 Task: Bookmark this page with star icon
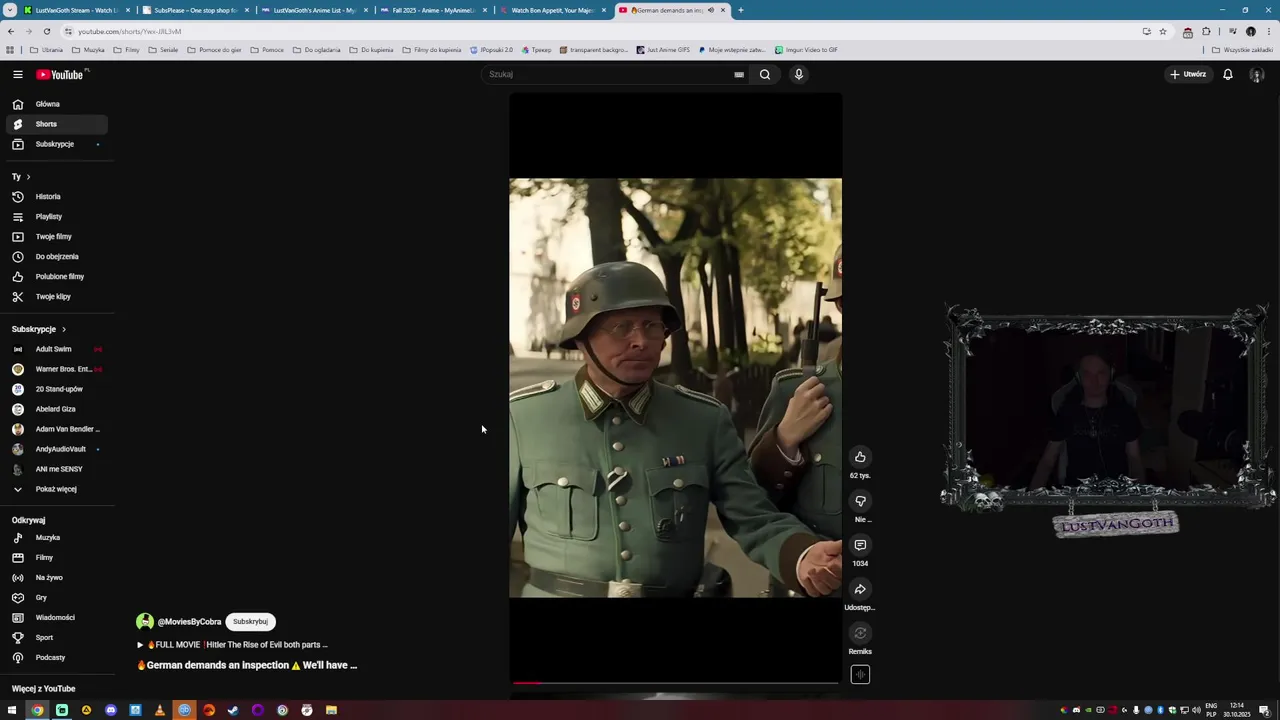(1162, 31)
